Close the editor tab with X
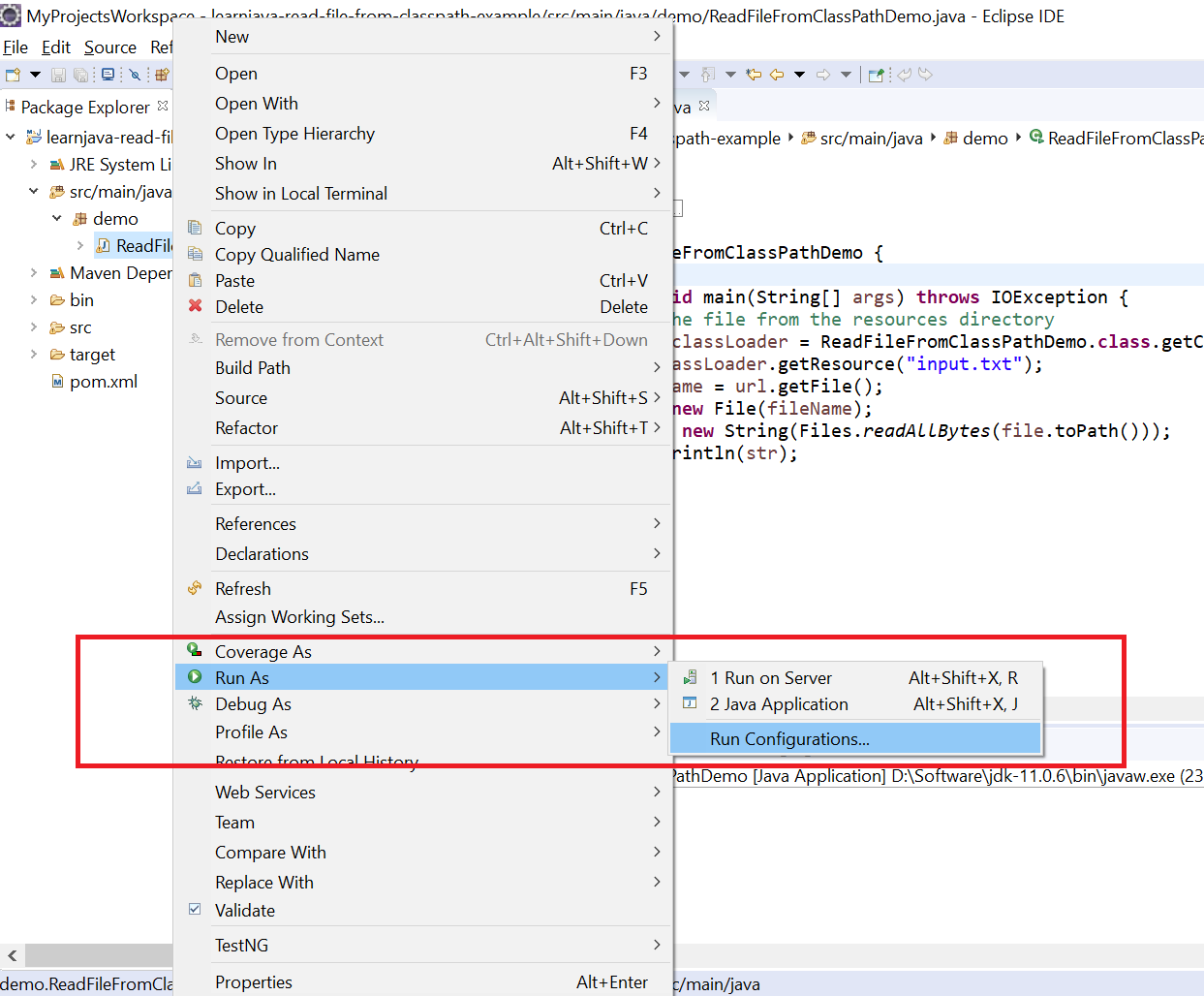This screenshot has height=996, width=1204. [x=704, y=107]
